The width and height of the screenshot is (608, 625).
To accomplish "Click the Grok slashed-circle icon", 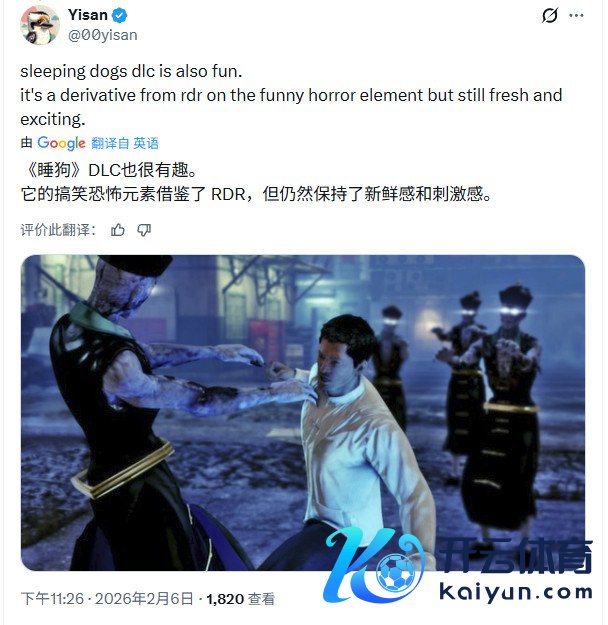I will pyautogui.click(x=550, y=16).
